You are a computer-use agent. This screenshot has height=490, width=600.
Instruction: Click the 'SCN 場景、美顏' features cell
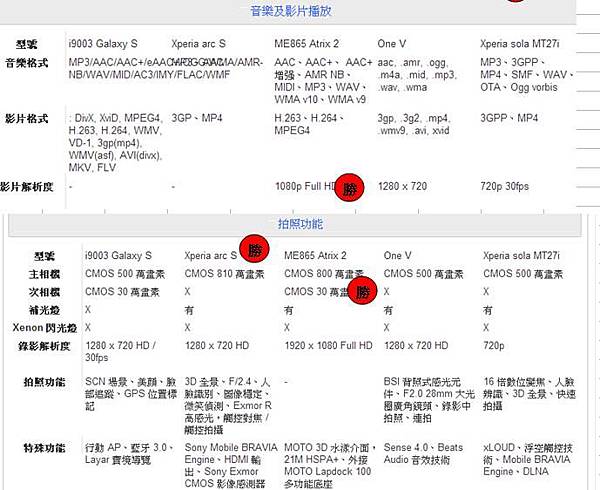(131, 394)
